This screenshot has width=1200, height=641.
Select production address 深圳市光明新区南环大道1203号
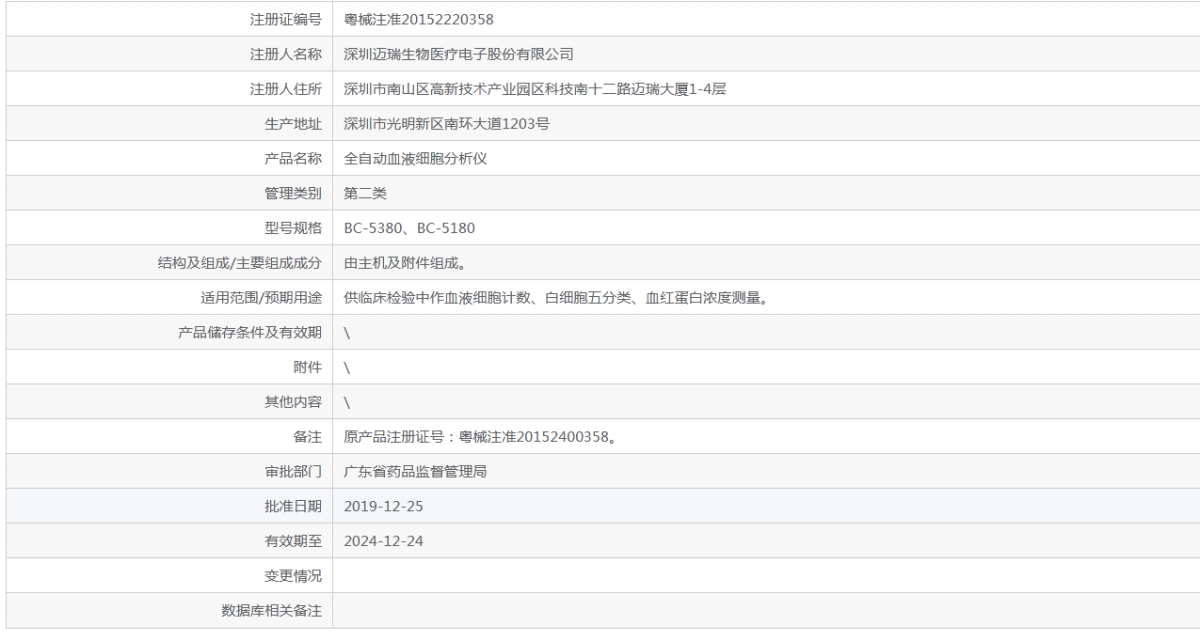tap(446, 124)
